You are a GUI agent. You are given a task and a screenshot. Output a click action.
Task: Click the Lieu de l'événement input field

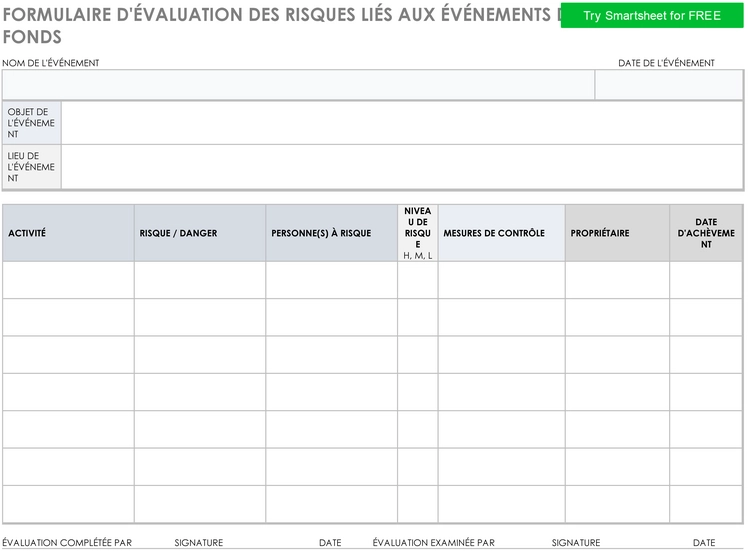[x=402, y=167]
